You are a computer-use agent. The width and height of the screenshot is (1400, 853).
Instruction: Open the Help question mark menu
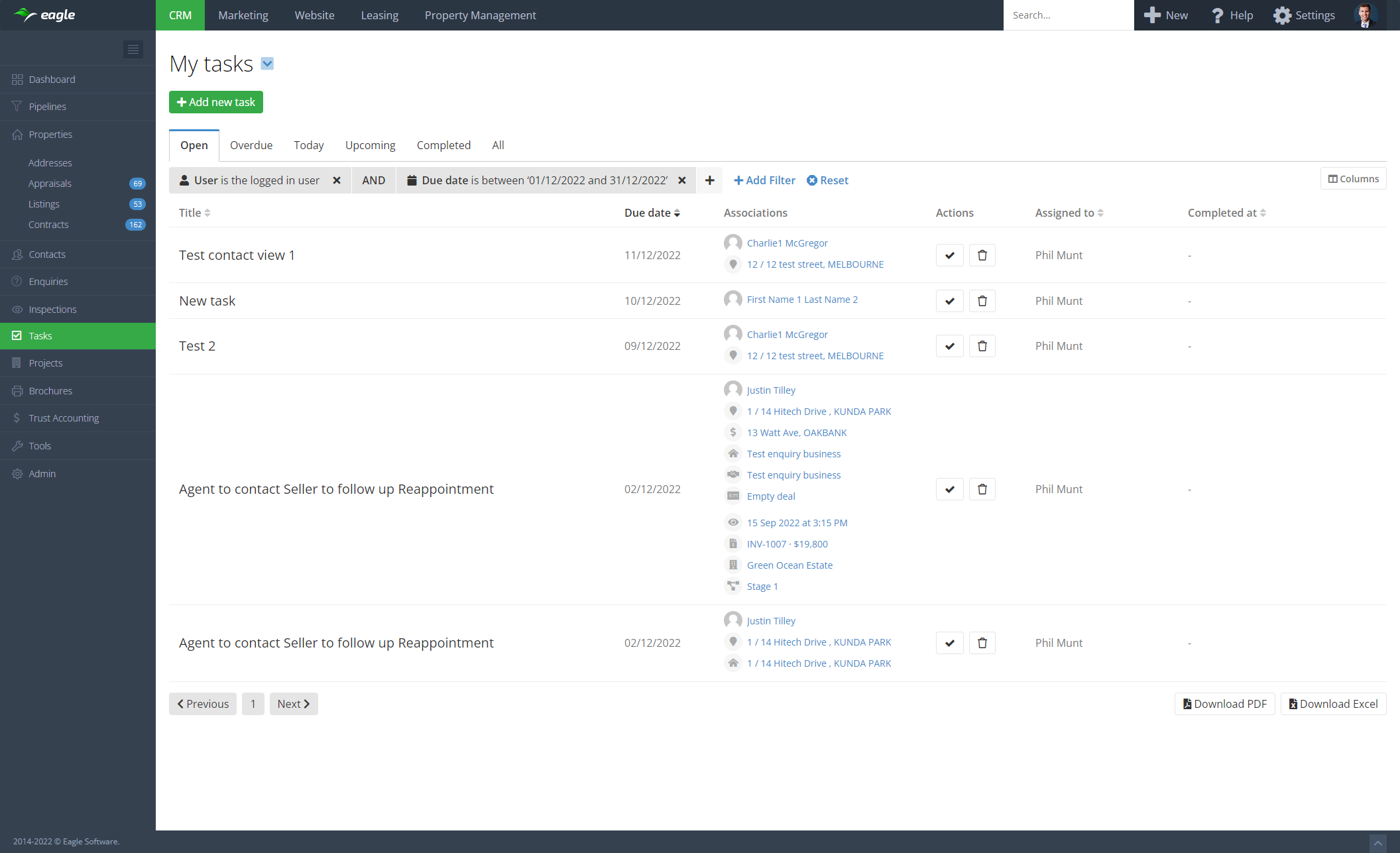[1218, 15]
